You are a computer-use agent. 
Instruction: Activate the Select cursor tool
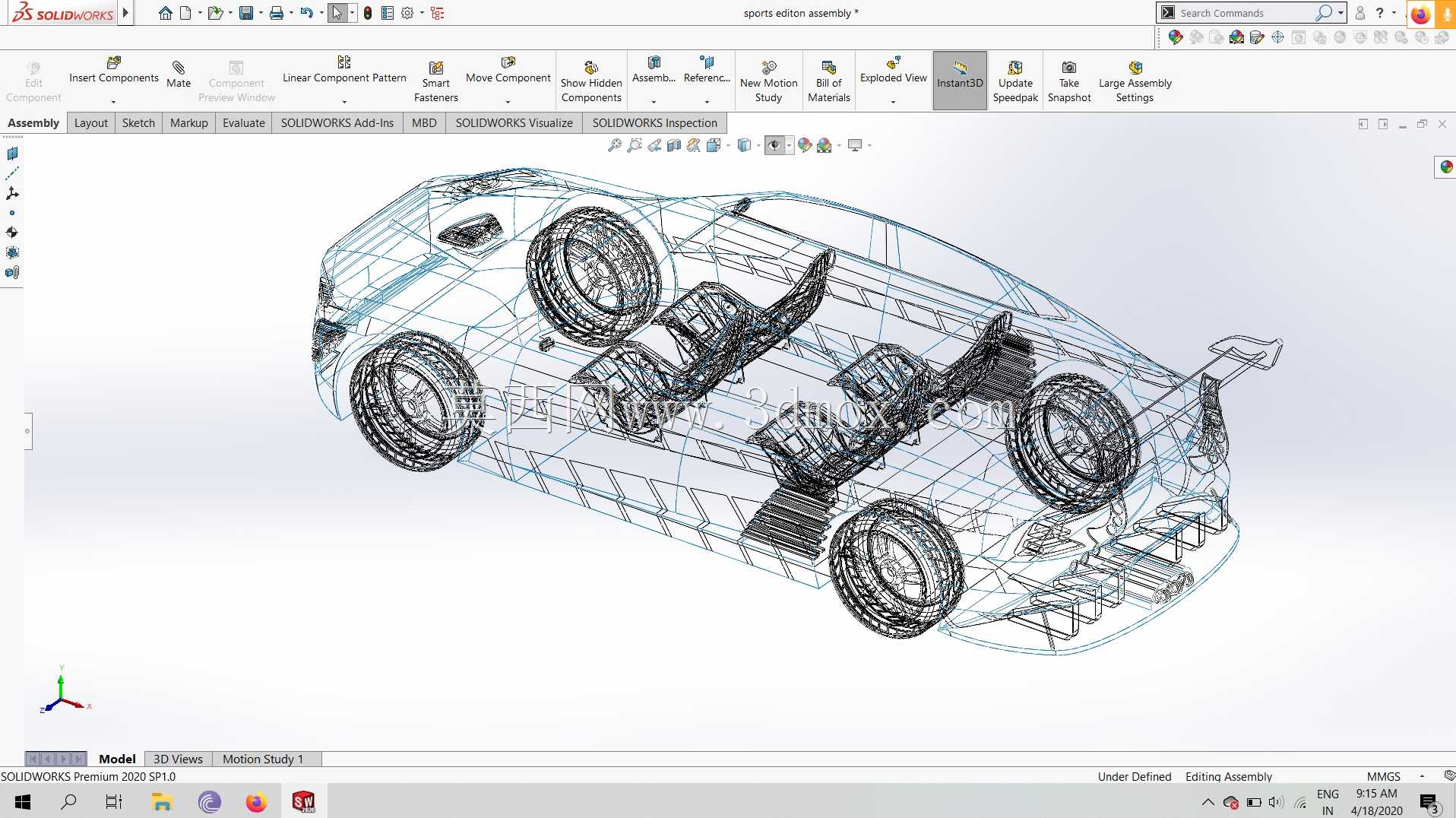pyautogui.click(x=337, y=13)
